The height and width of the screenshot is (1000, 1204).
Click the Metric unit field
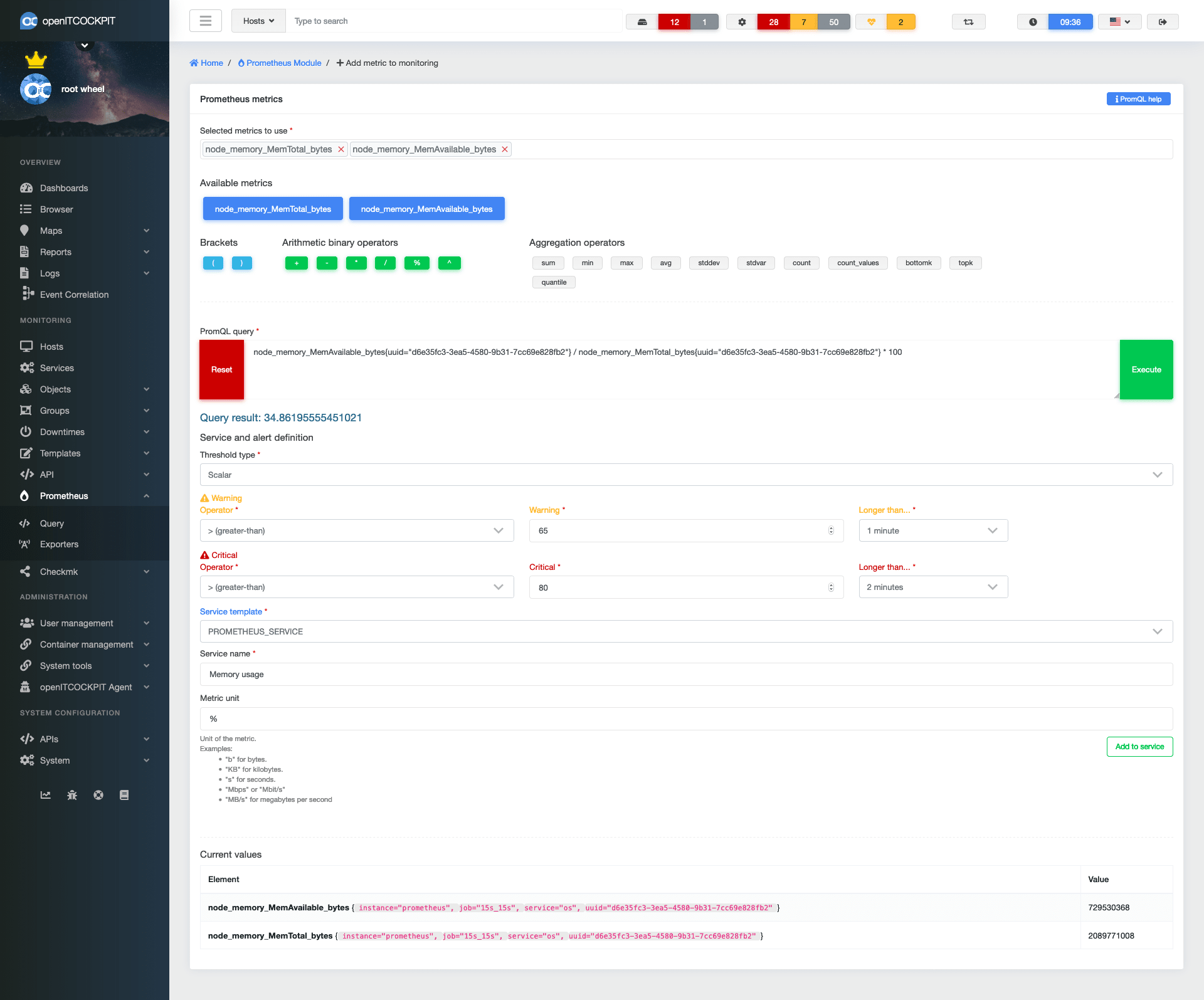tap(686, 719)
